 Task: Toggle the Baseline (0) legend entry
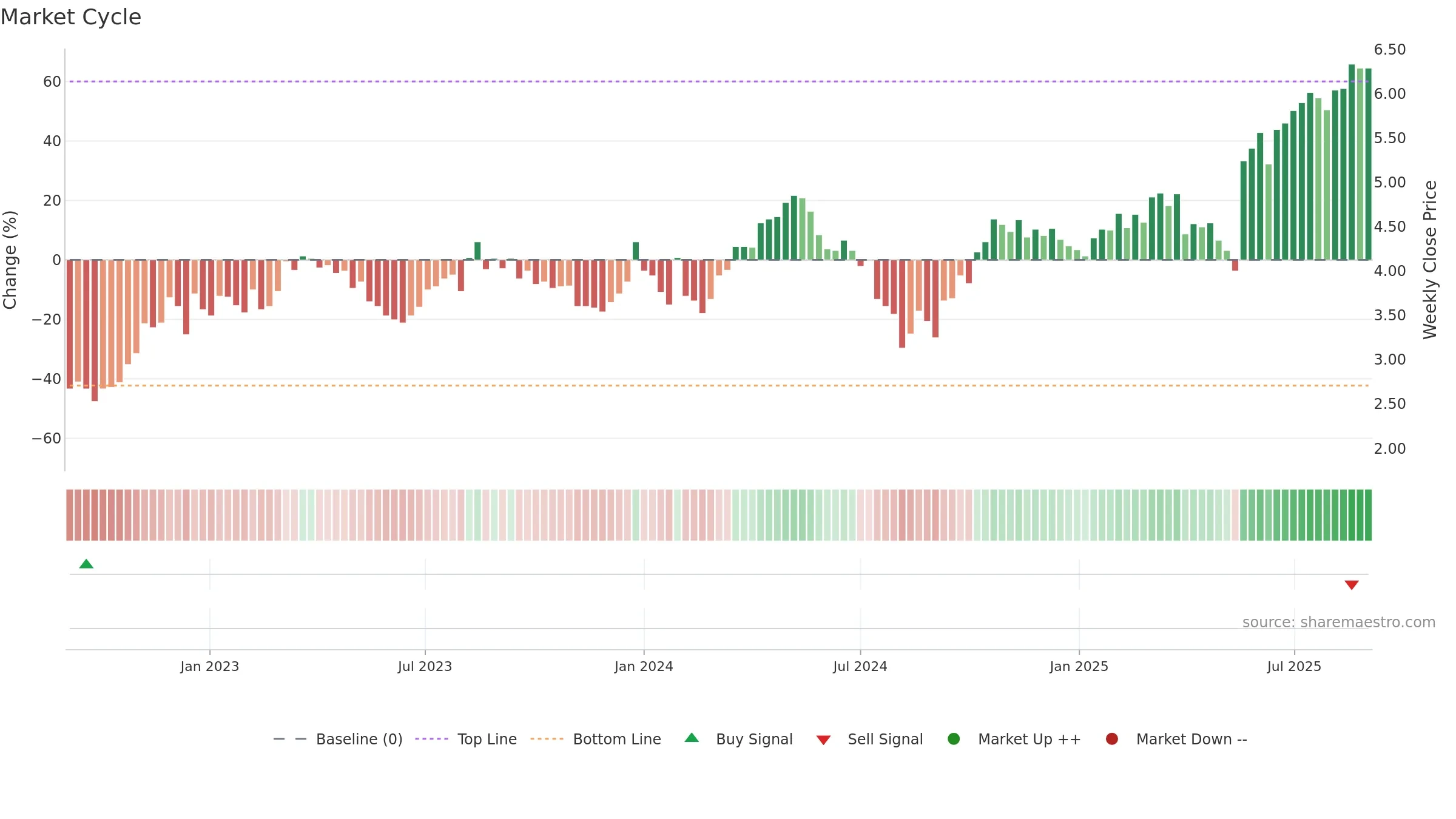(338, 739)
